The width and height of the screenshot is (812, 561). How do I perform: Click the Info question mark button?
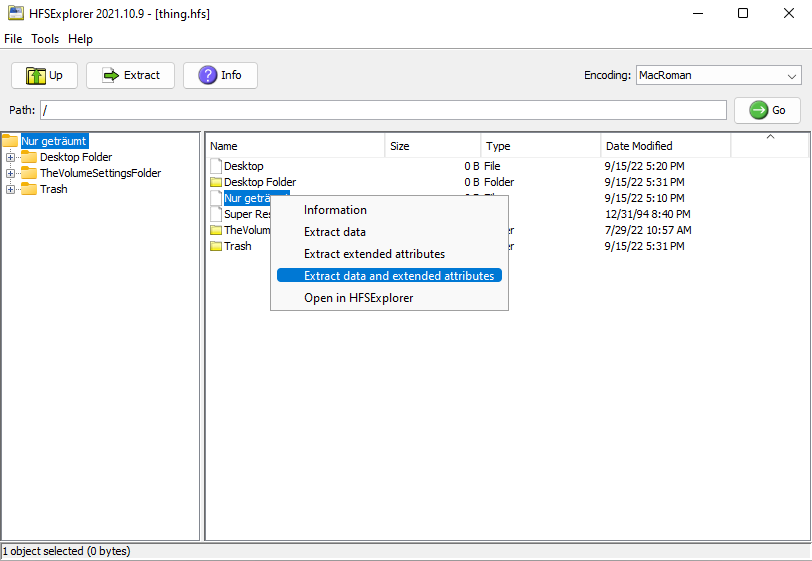click(x=220, y=75)
